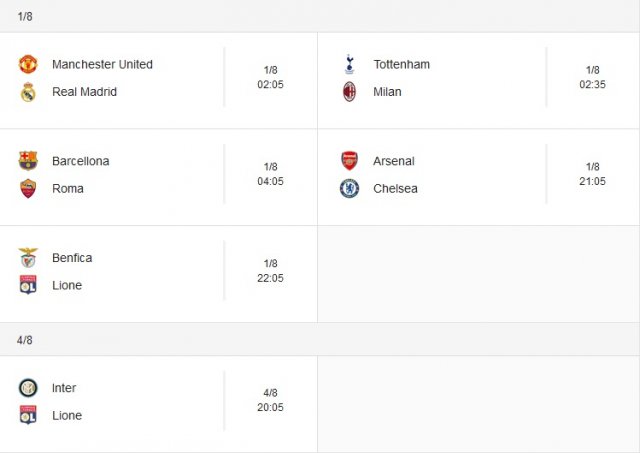Open the Barcellona vs Roma 04:05 match
The image size is (640, 453).
click(x=158, y=177)
